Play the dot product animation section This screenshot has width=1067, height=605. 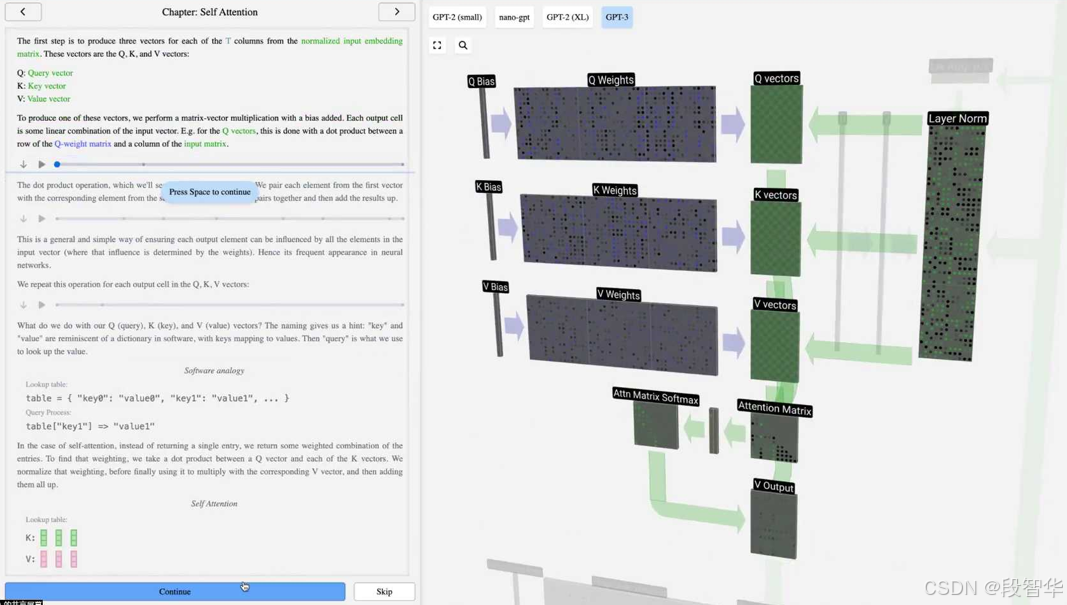[42, 218]
